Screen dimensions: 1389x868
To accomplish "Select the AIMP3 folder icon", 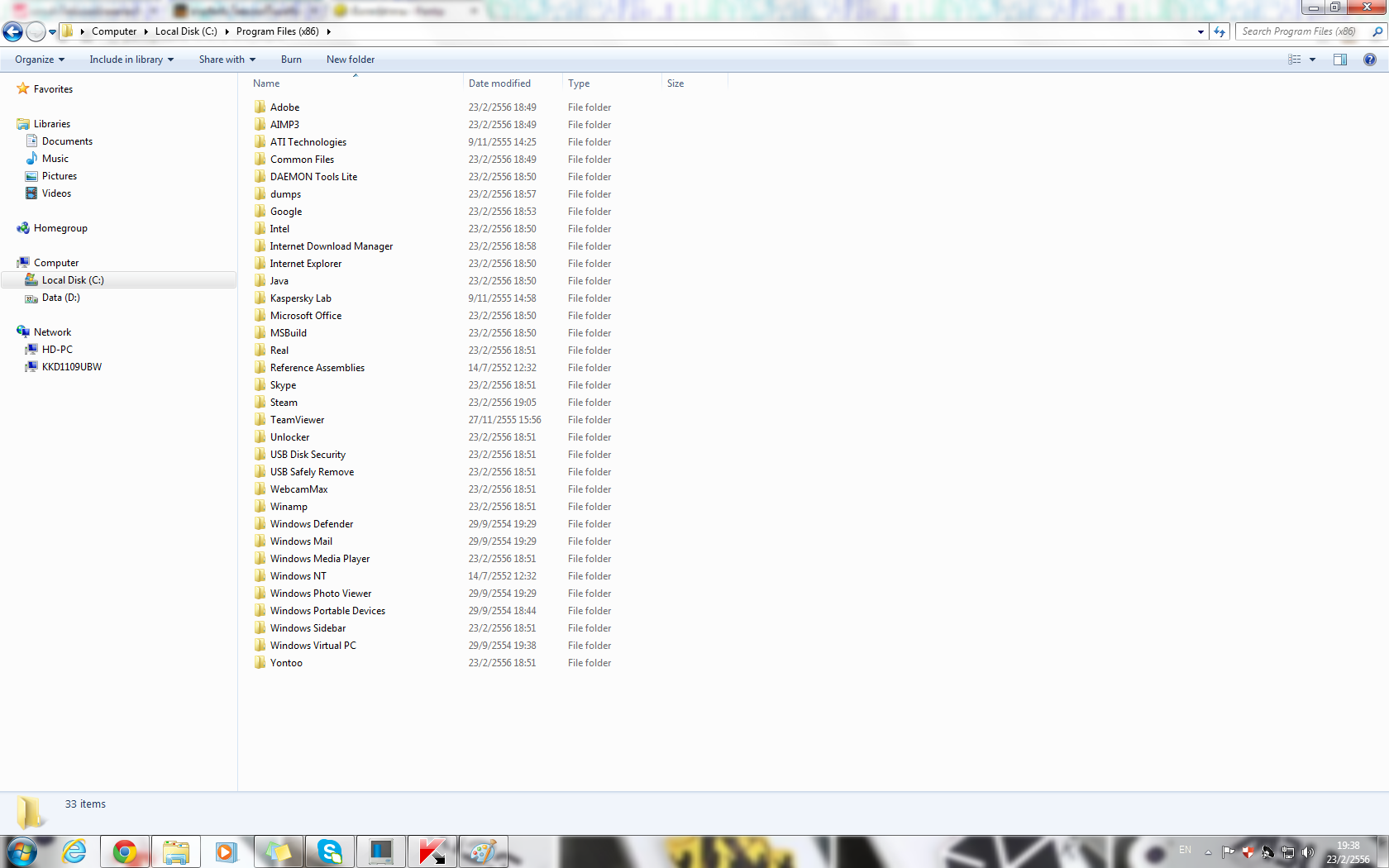I will tap(260, 124).
